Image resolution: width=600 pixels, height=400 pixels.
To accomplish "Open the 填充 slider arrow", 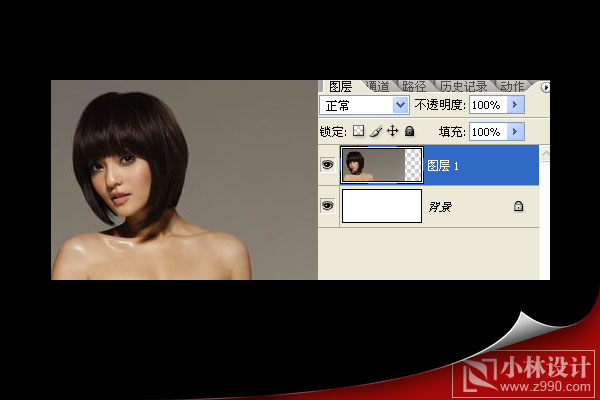I will coord(515,132).
